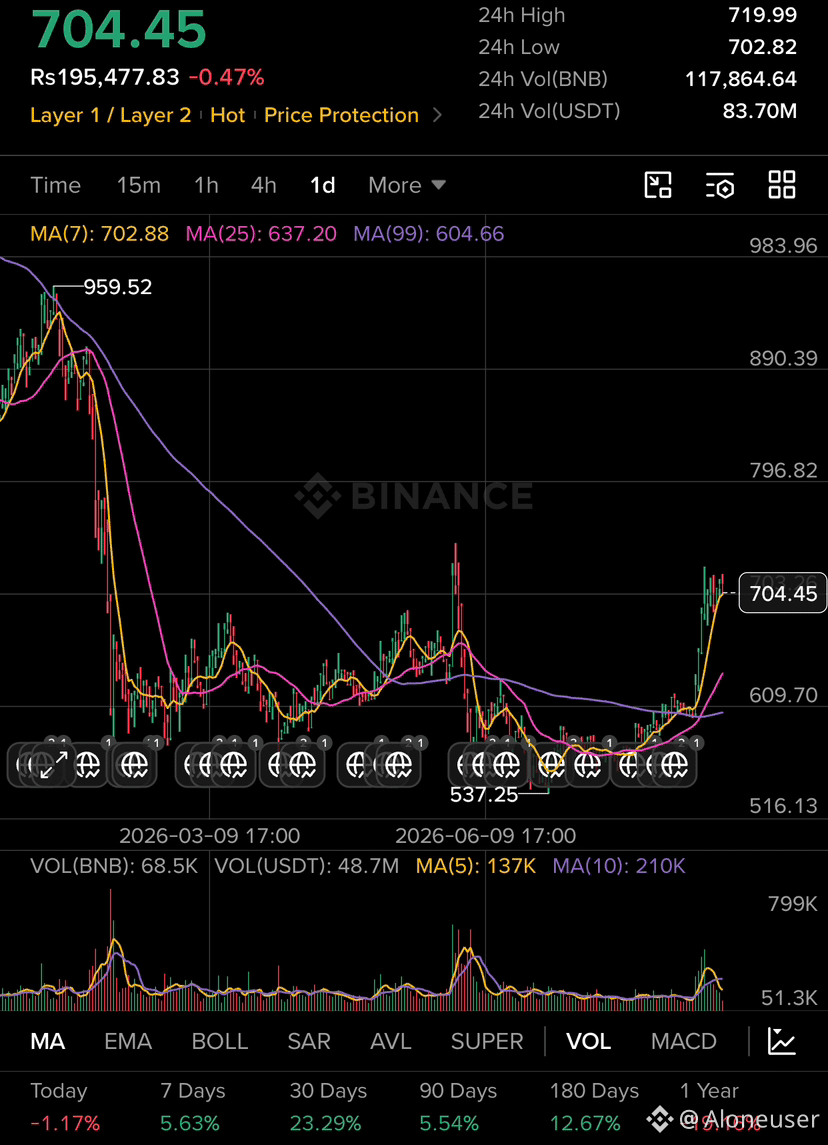This screenshot has width=828, height=1145.
Task: Click the 959.52 high price marker
Action: click(118, 287)
